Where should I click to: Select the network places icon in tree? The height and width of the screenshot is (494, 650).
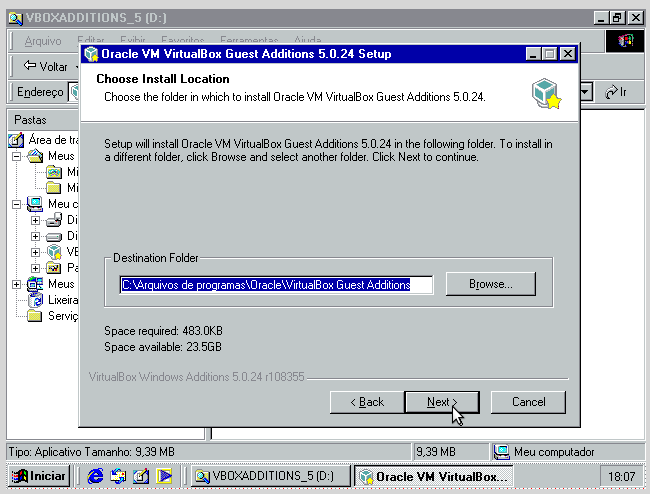(35, 284)
